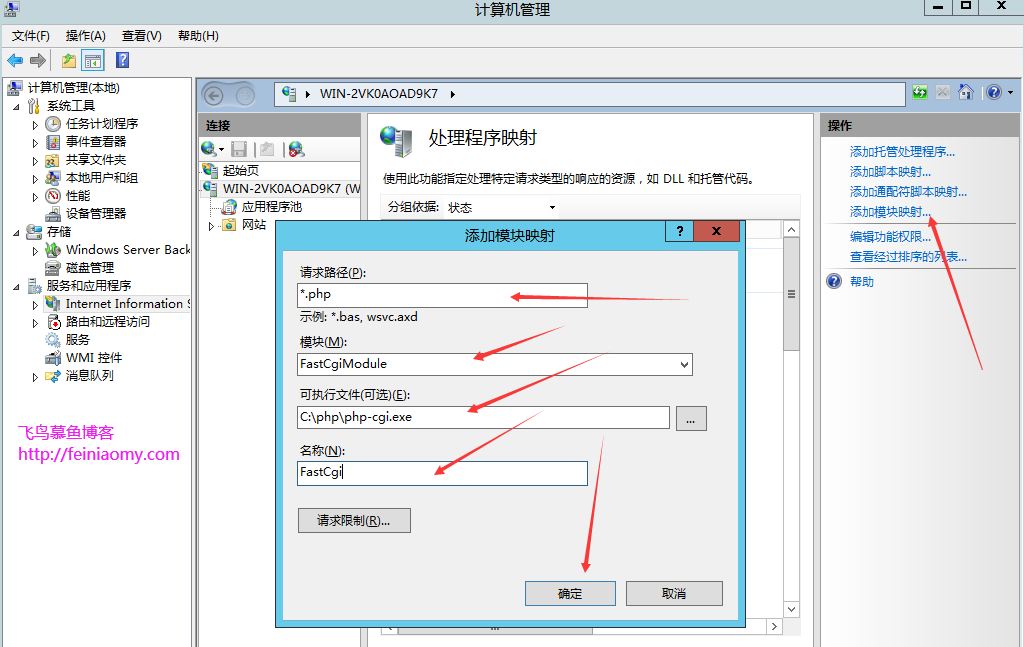Toggle the console tree visibility toolbar icon

[x=93, y=61]
